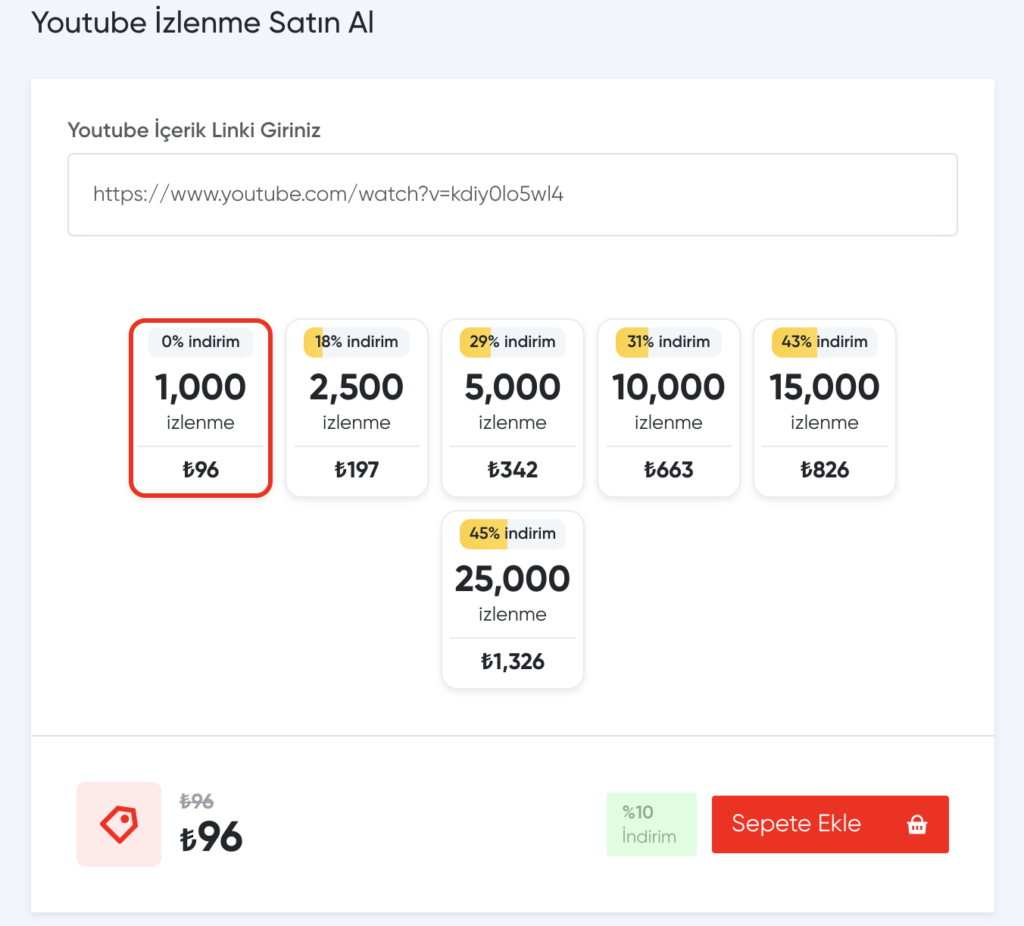Click the 43% indirim badge
The height and width of the screenshot is (926, 1024).
pos(824,342)
